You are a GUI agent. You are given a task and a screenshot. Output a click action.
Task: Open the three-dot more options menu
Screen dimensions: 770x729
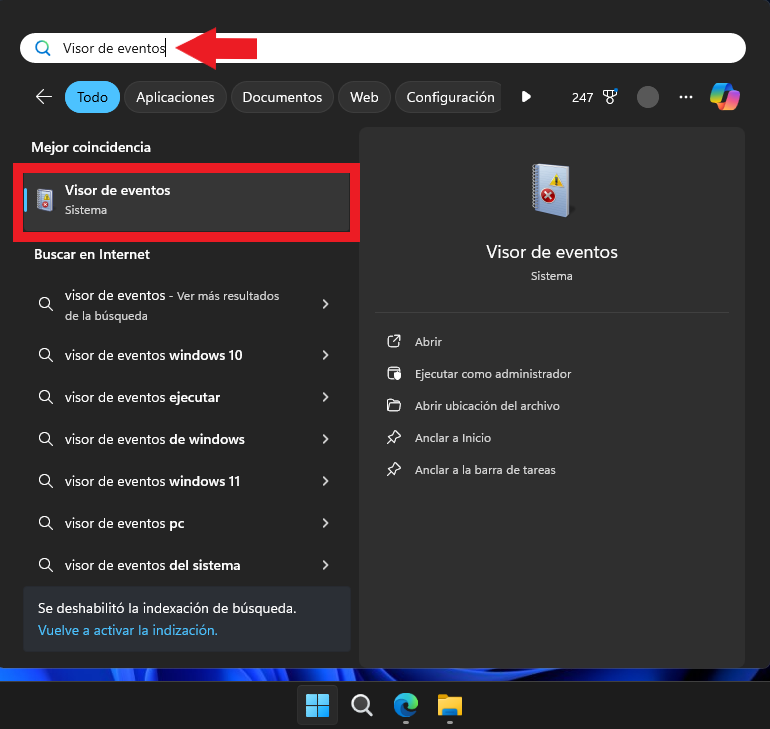686,97
